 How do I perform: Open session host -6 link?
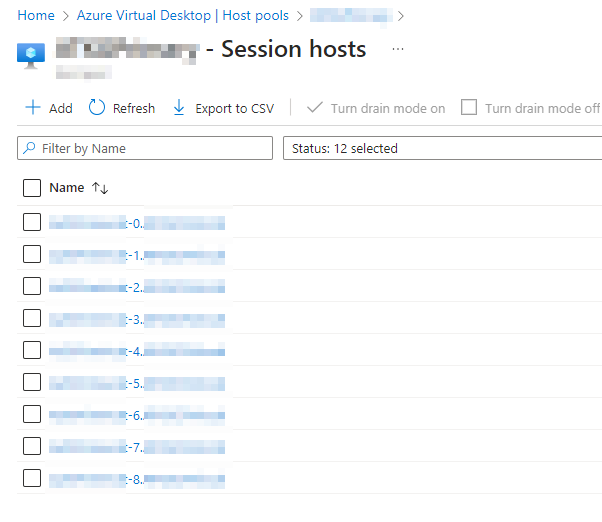pos(137,414)
